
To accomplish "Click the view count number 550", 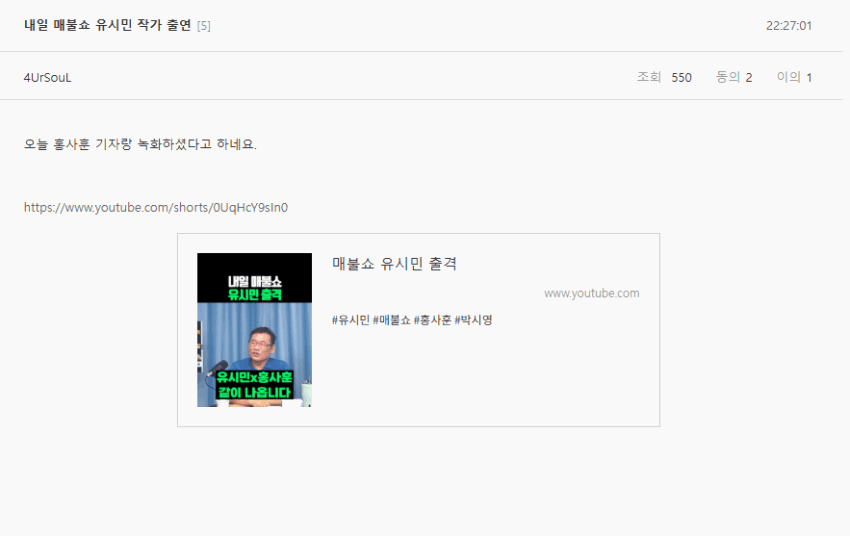I will 681,78.
